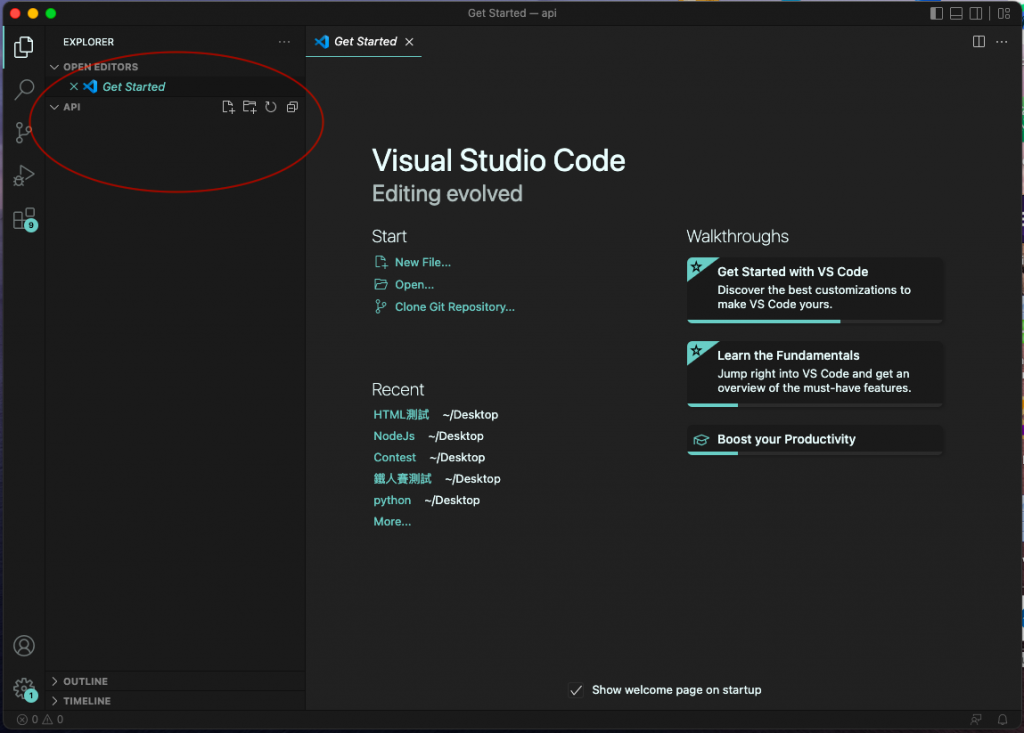Collapse all folders in Explorer
The image size is (1024, 733).
click(293, 107)
